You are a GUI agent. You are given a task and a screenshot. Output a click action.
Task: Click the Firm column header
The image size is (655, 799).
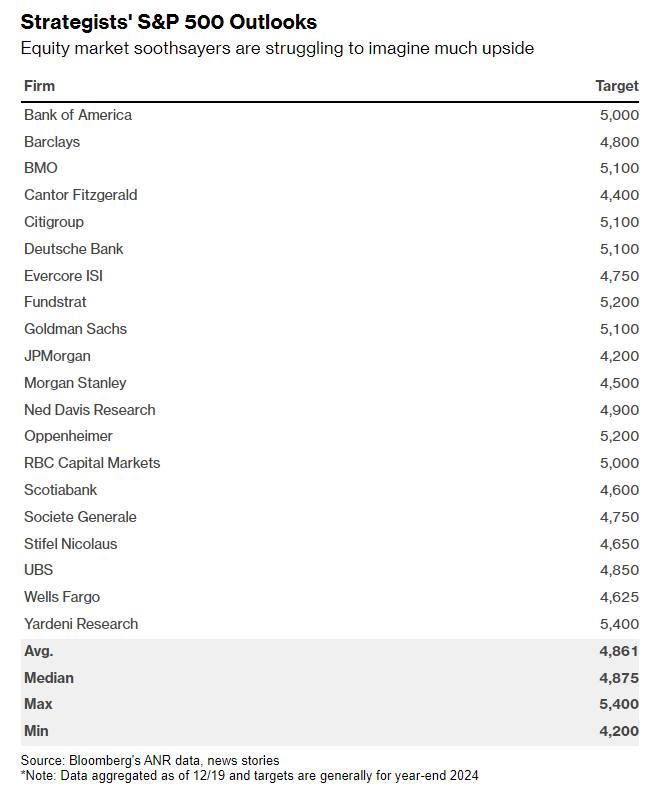pyautogui.click(x=39, y=86)
